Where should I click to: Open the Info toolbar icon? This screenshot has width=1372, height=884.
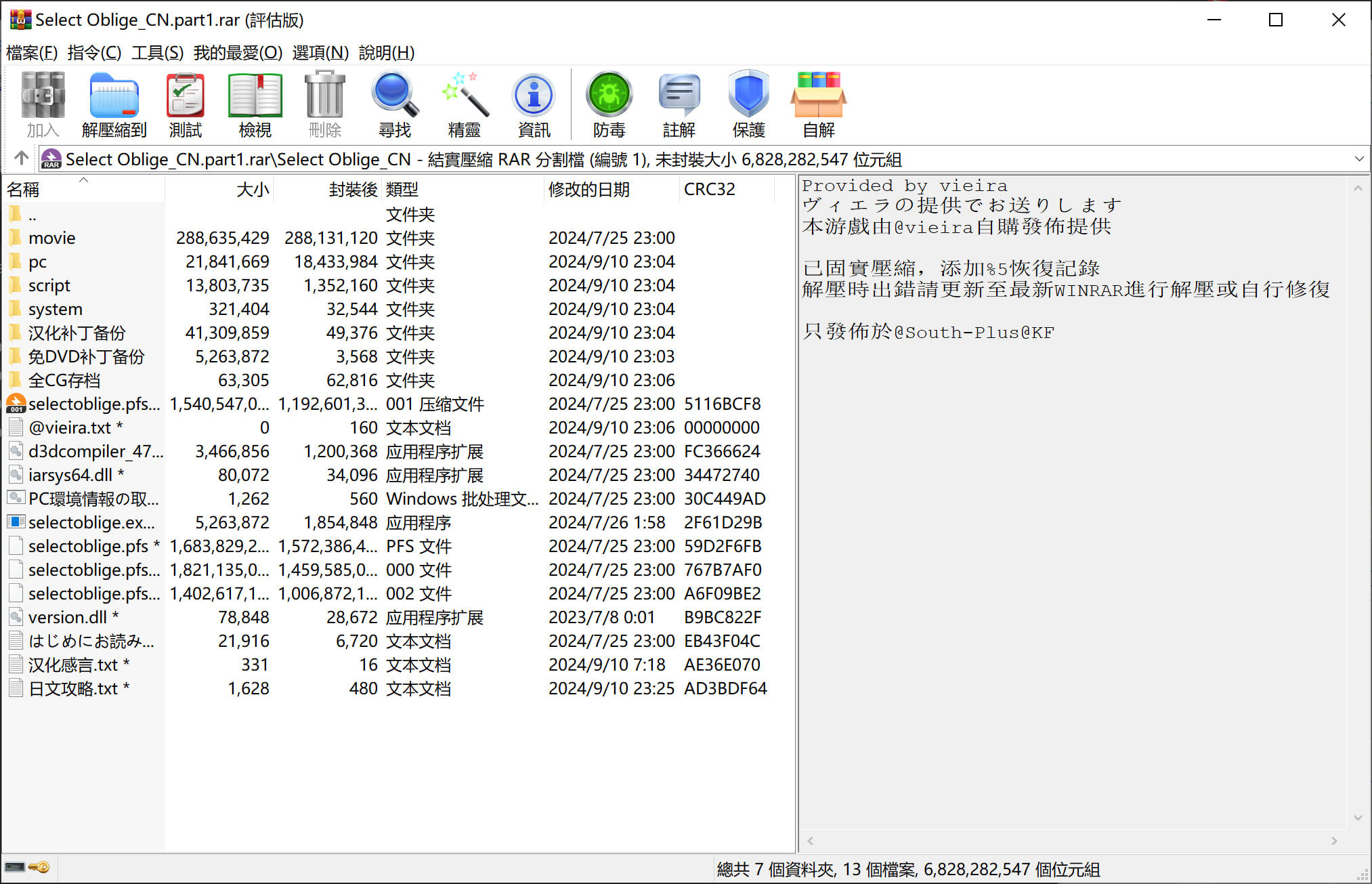[x=534, y=104]
